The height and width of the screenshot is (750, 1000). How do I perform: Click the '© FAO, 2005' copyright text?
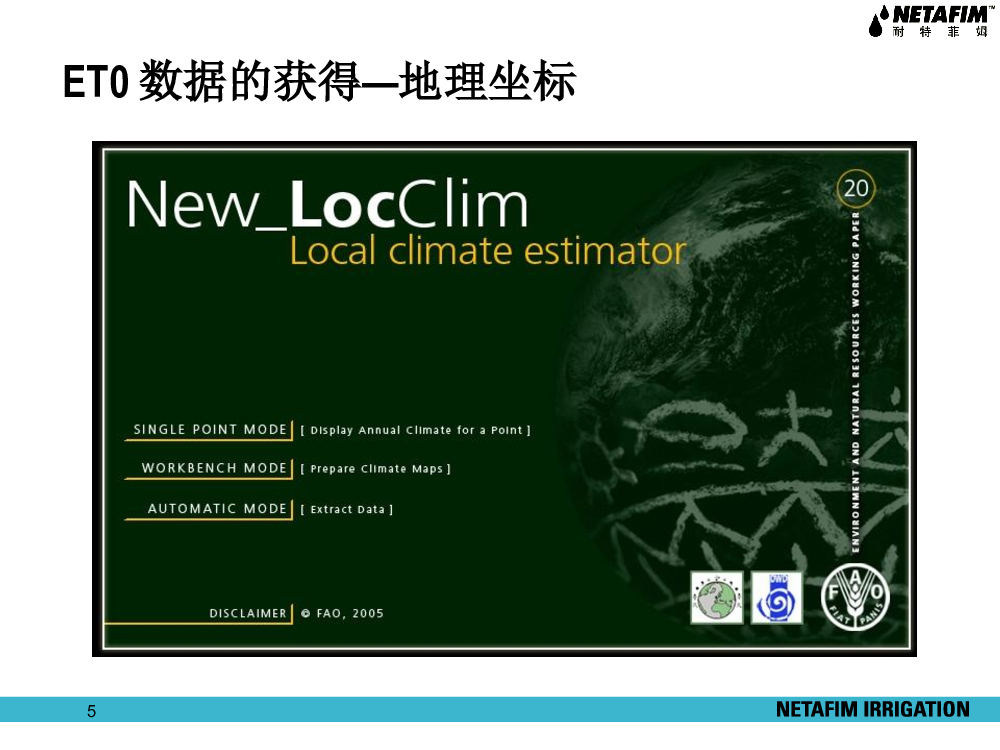(342, 613)
